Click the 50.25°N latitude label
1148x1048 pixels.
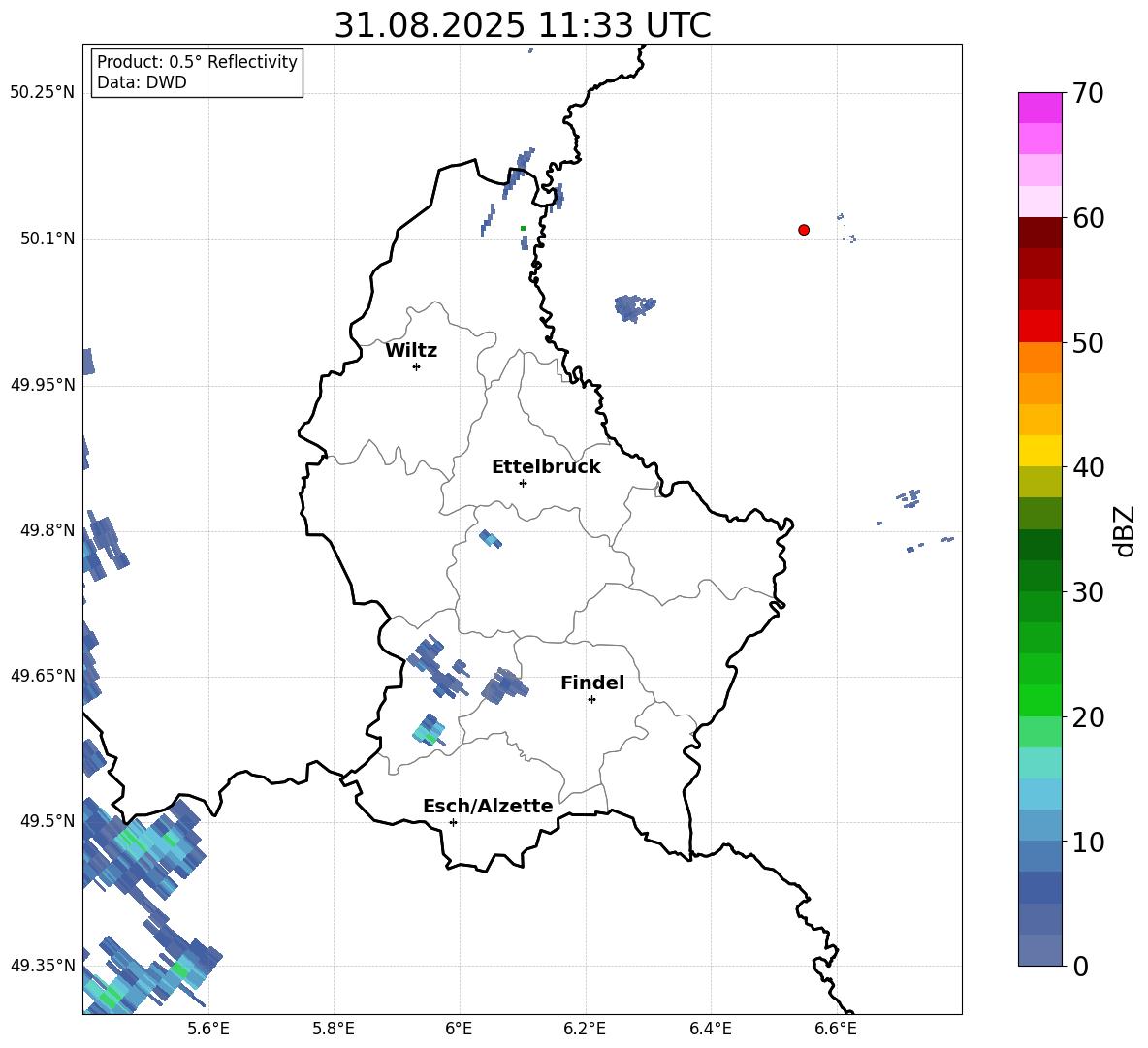tap(43, 93)
